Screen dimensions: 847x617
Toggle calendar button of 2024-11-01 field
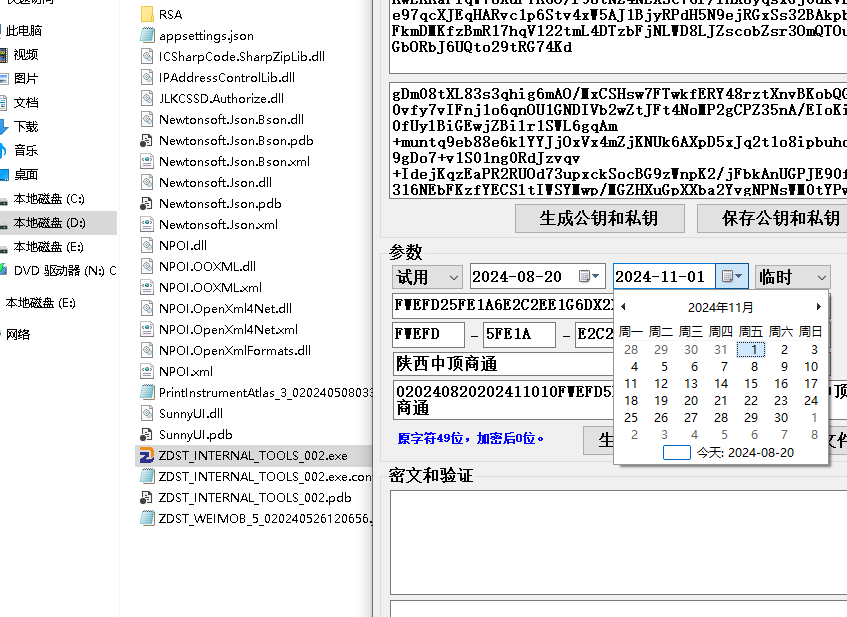coord(734,277)
